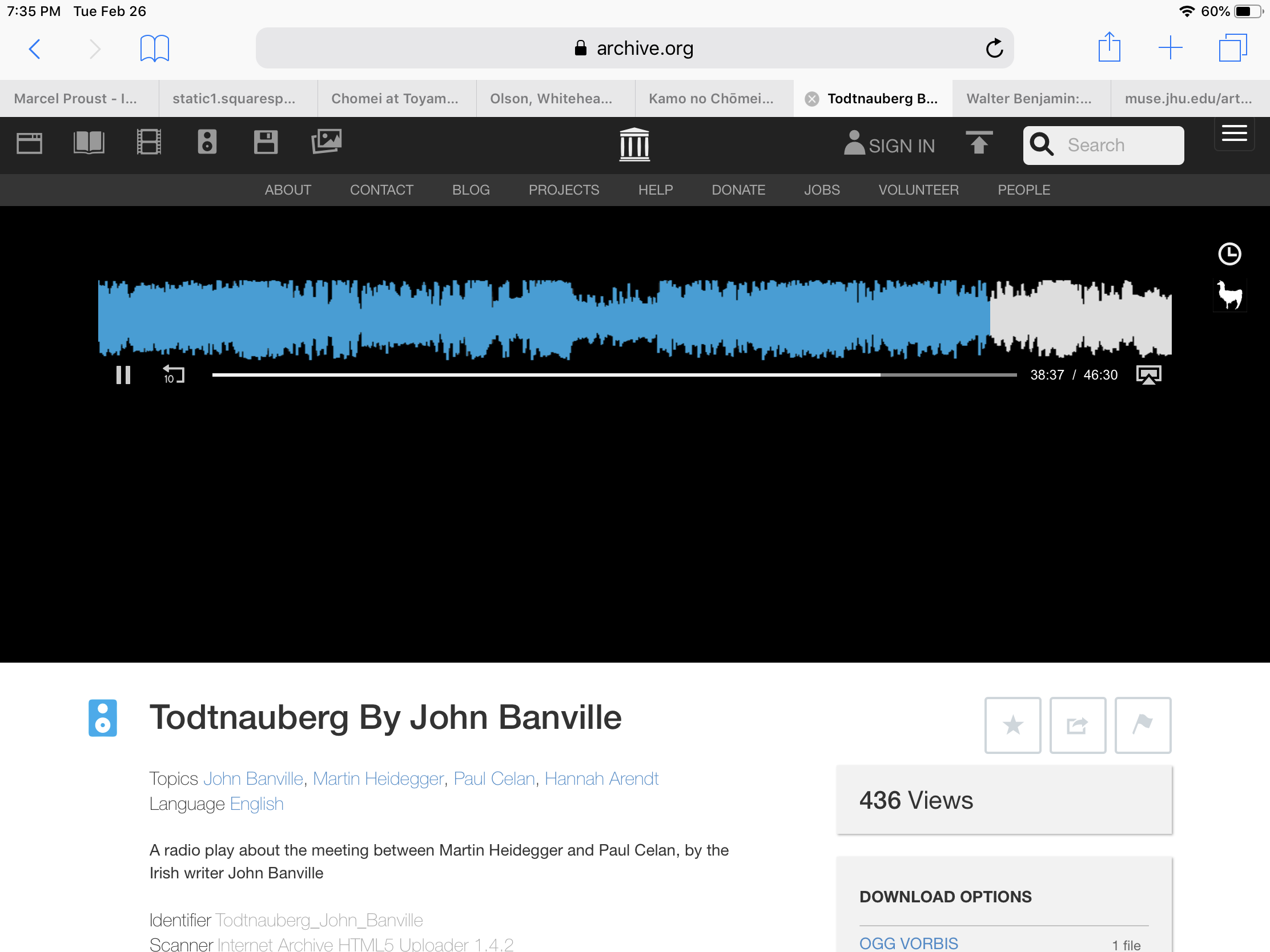Open the Texts book icon
The width and height of the screenshot is (1270, 952).
89,142
